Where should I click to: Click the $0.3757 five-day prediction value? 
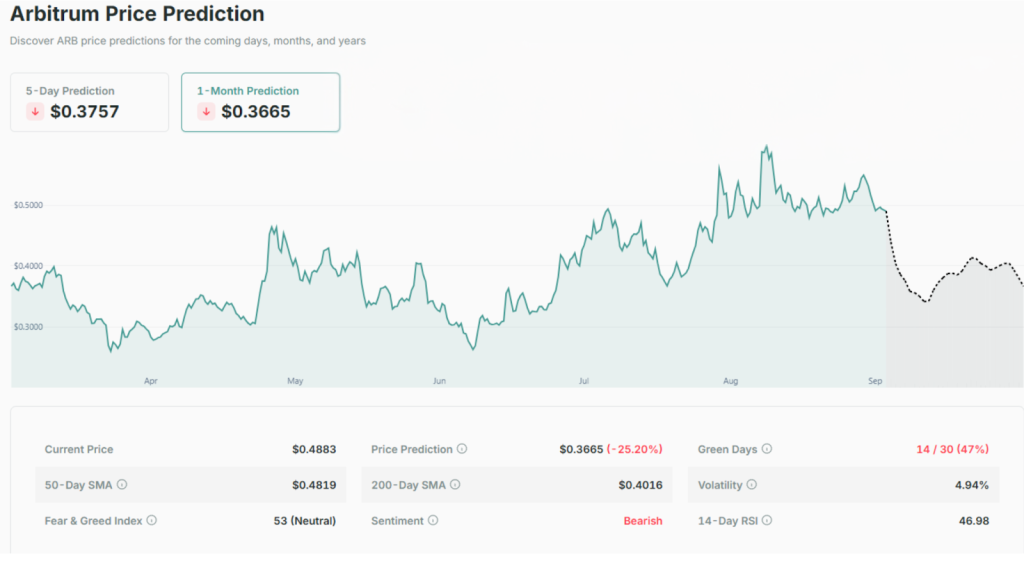(85, 112)
